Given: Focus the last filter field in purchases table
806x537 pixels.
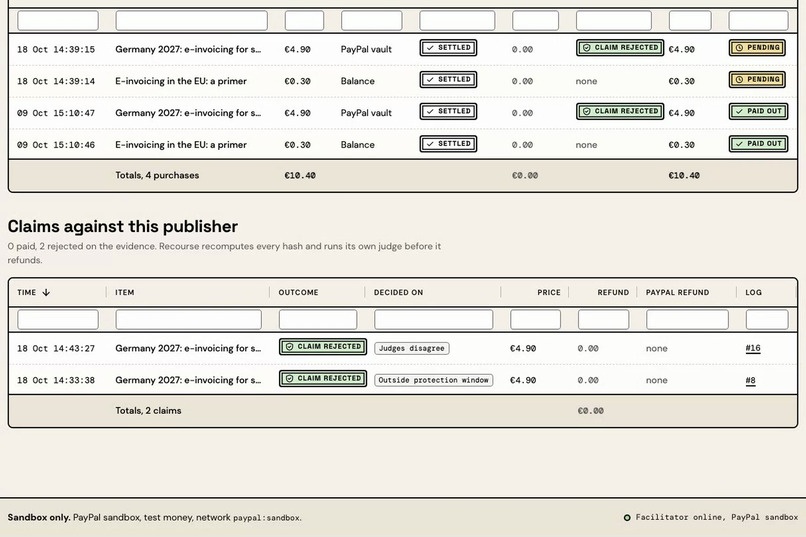Looking at the screenshot, I should (759, 21).
